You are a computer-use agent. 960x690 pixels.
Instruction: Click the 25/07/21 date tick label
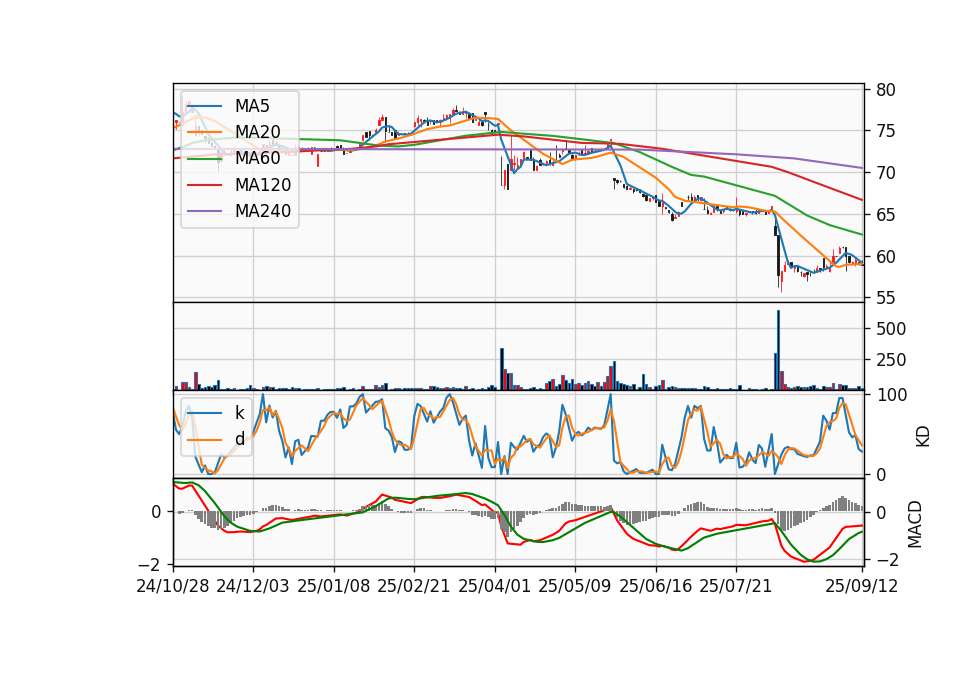pos(736,586)
